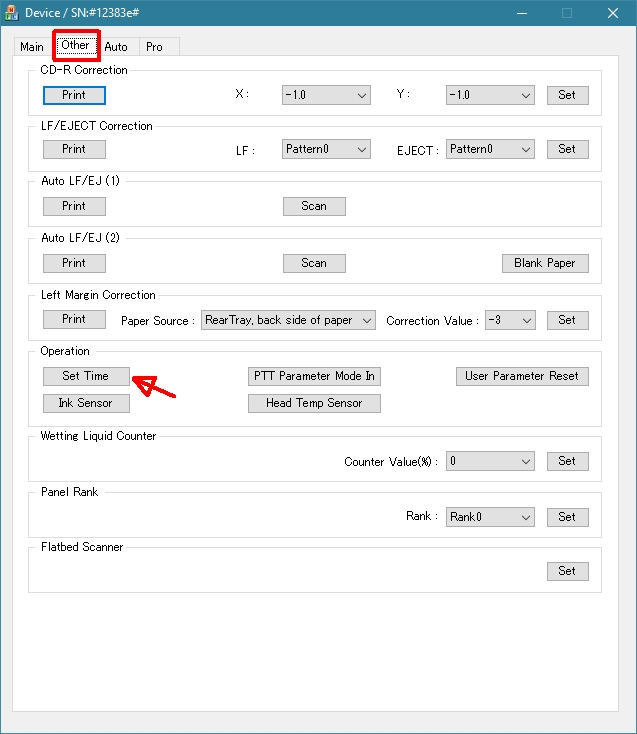Image resolution: width=637 pixels, height=734 pixels.
Task: Click the Head Temp Sensor button
Action: [314, 403]
